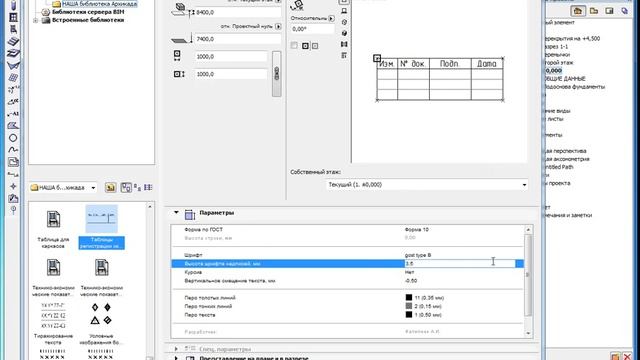Collapse the Параметры panel triangle
640x360 pixels.
coord(176,212)
